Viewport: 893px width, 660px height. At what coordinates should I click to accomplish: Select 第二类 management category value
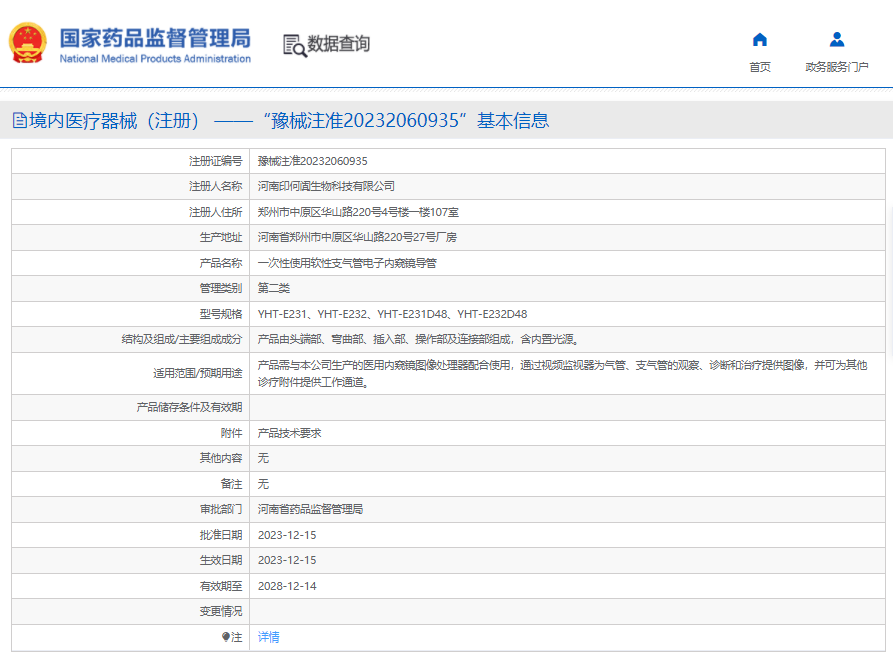(x=273, y=288)
